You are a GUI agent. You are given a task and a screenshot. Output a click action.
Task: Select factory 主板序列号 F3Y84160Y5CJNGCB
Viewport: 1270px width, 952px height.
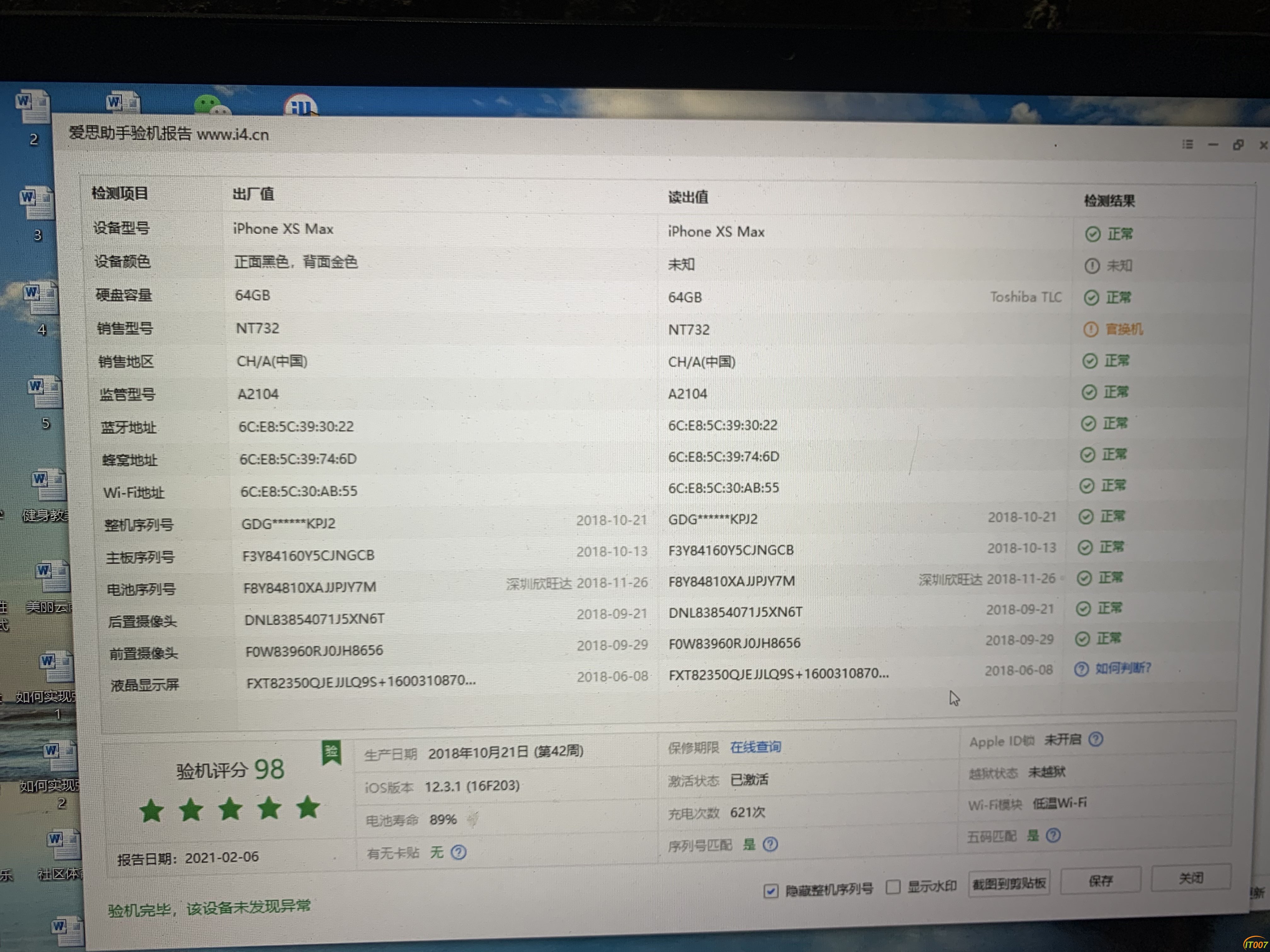pyautogui.click(x=308, y=555)
